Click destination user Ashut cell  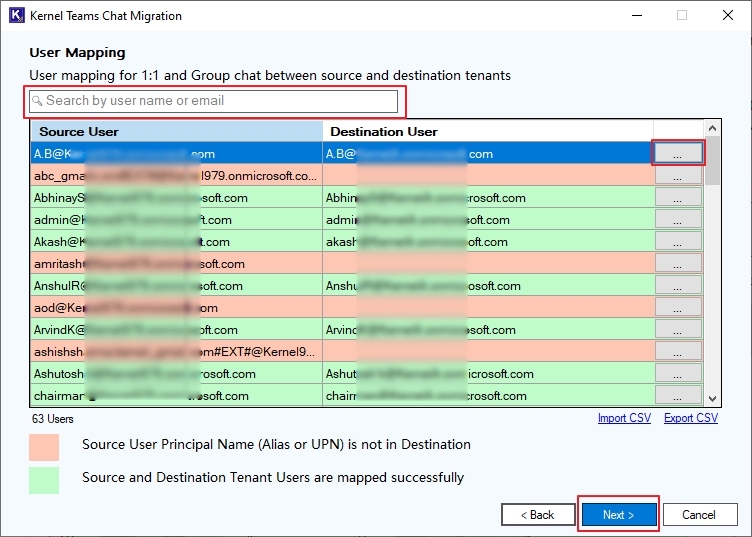488,374
